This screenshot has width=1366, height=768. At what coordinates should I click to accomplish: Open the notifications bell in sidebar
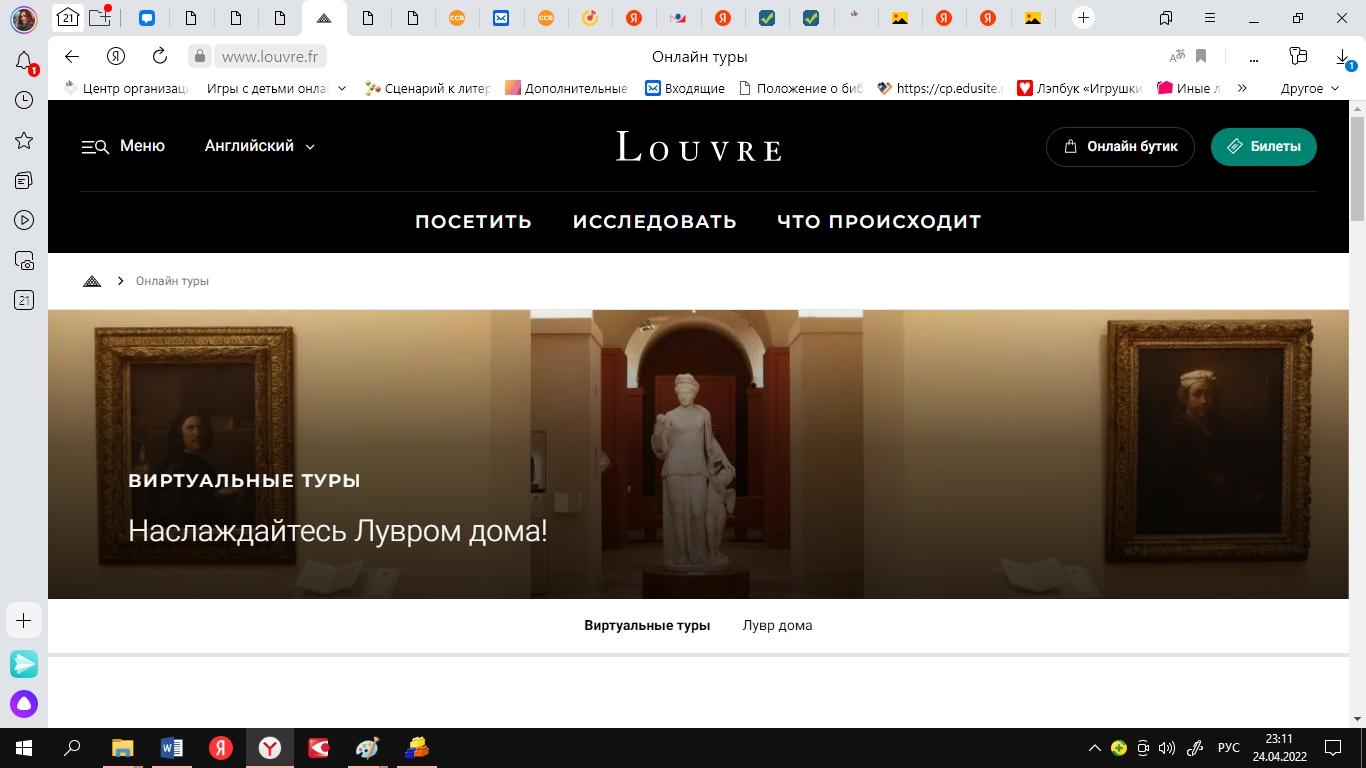(x=24, y=62)
